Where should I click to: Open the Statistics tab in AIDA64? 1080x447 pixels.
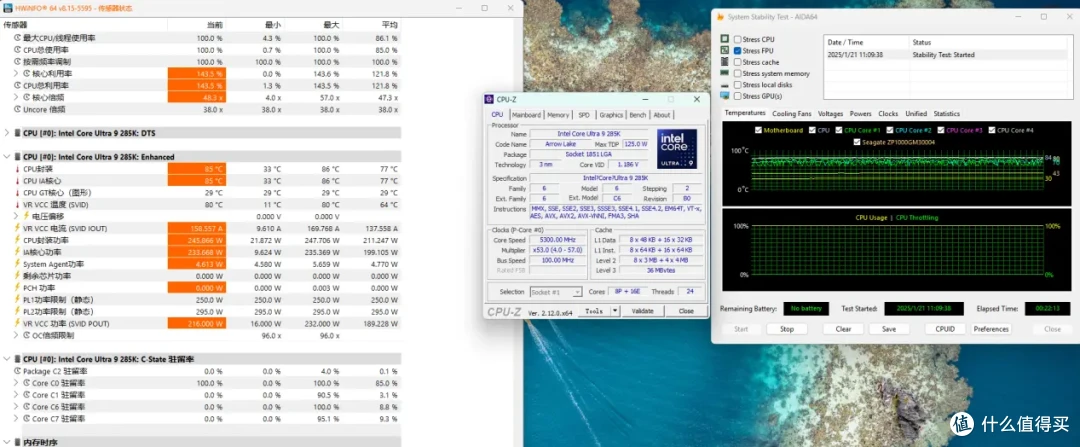[946, 114]
